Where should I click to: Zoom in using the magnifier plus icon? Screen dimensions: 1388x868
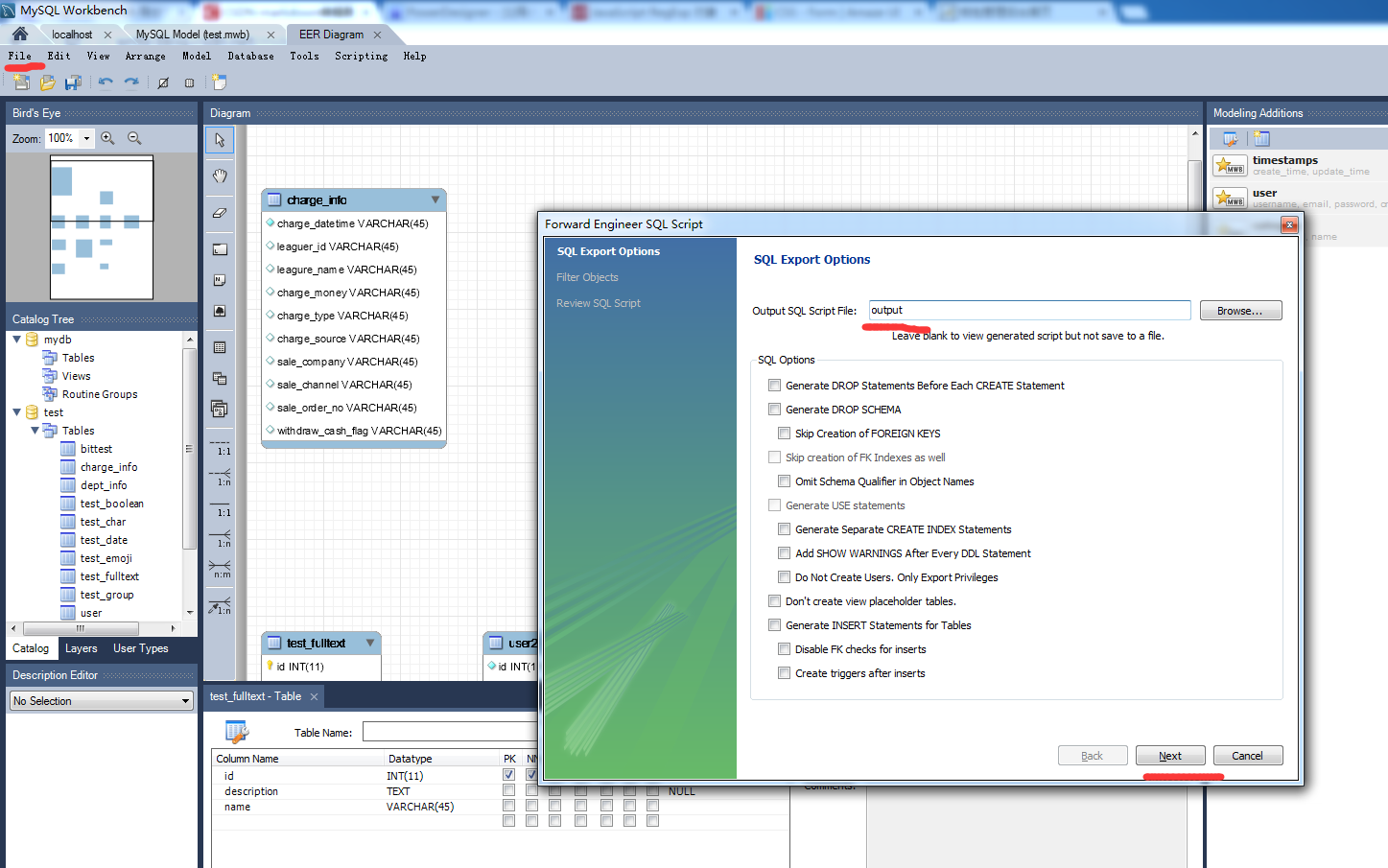click(x=107, y=138)
